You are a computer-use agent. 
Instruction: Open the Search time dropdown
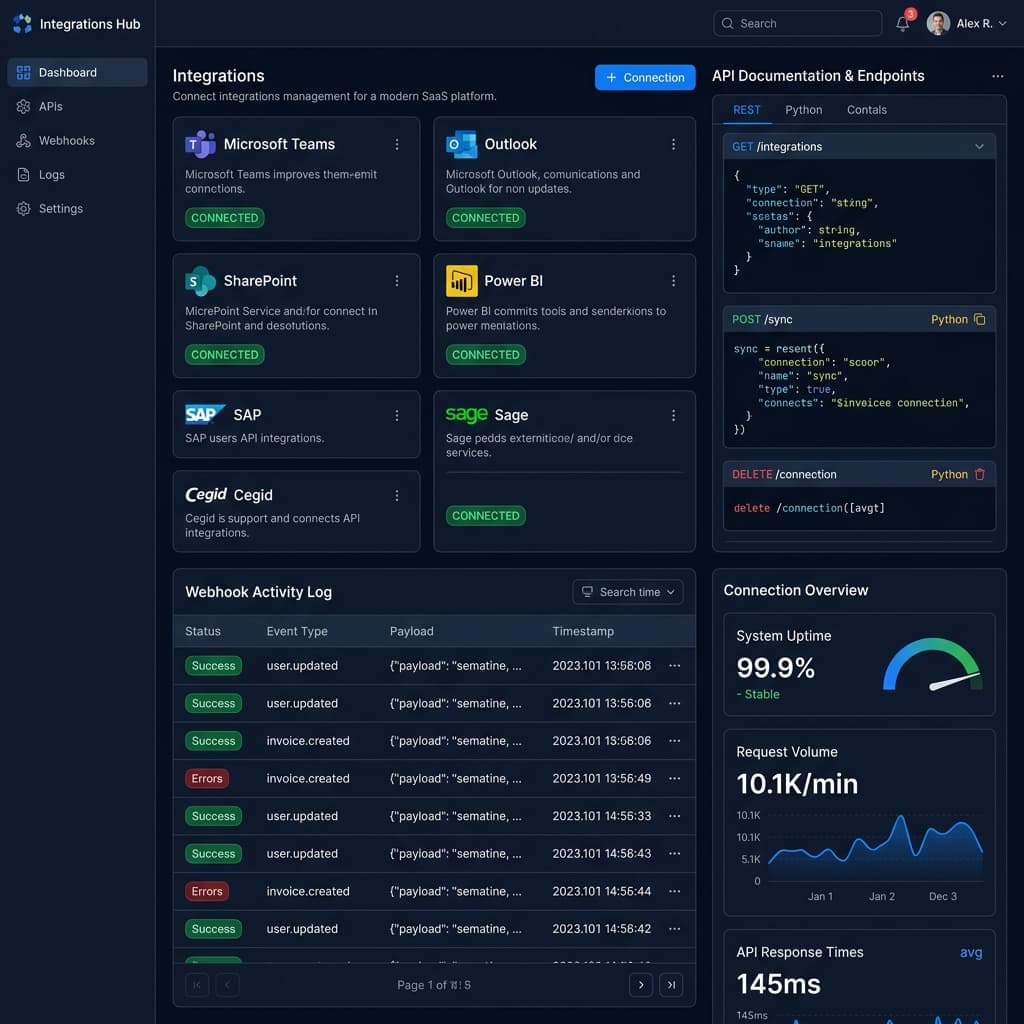pos(628,592)
